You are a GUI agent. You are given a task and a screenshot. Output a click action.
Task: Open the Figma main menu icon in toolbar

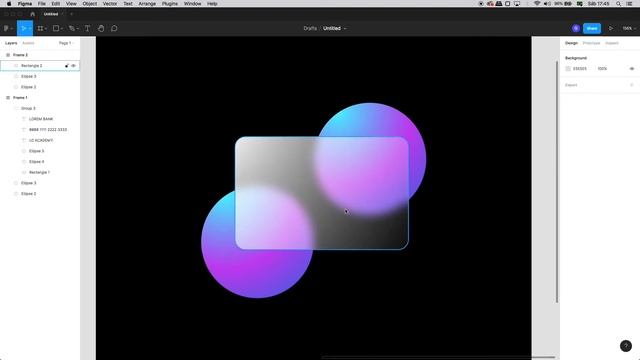point(6,29)
